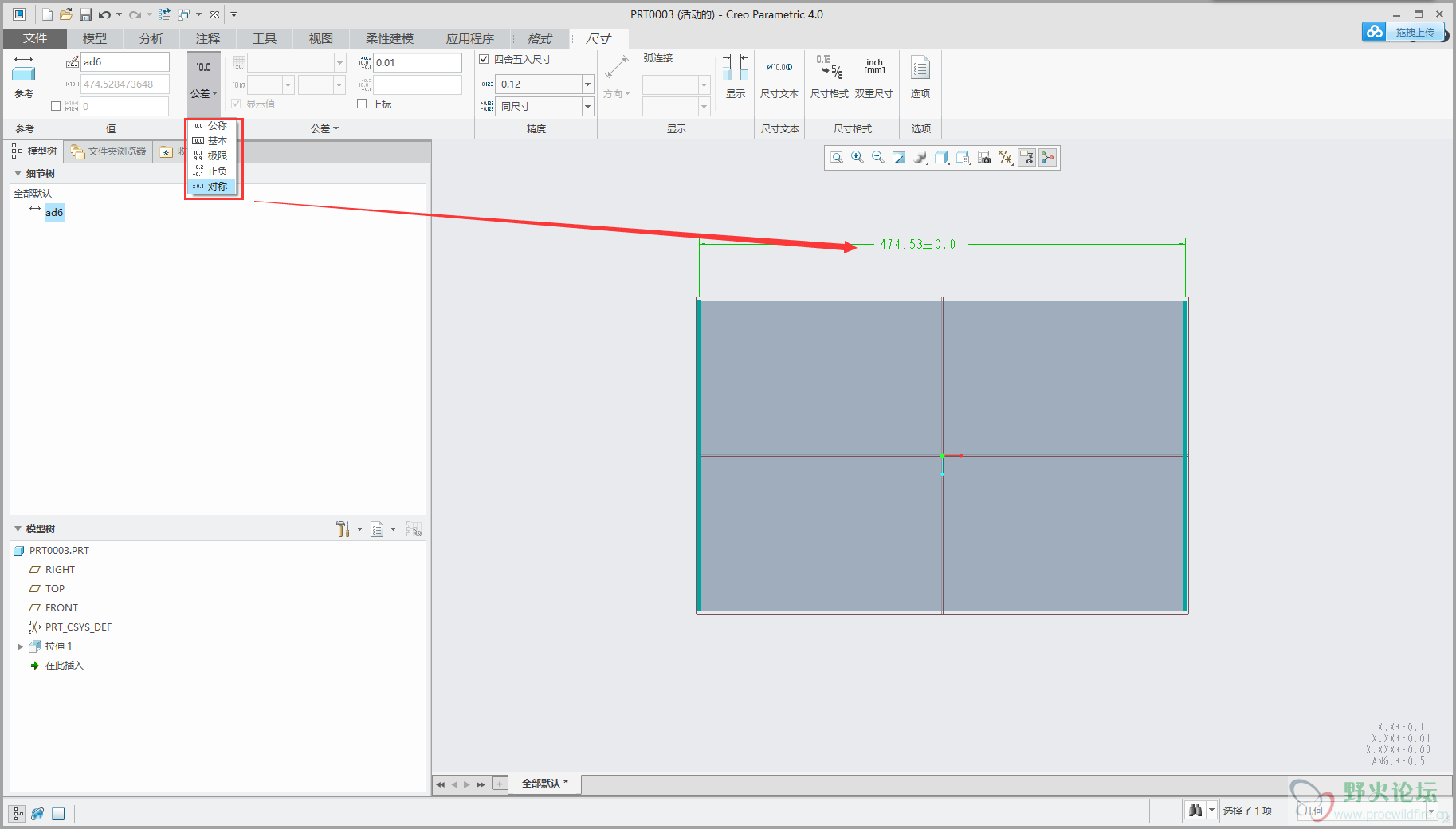Close the current window via the X-box icon
This screenshot has height=829, width=1456.
click(214, 14)
